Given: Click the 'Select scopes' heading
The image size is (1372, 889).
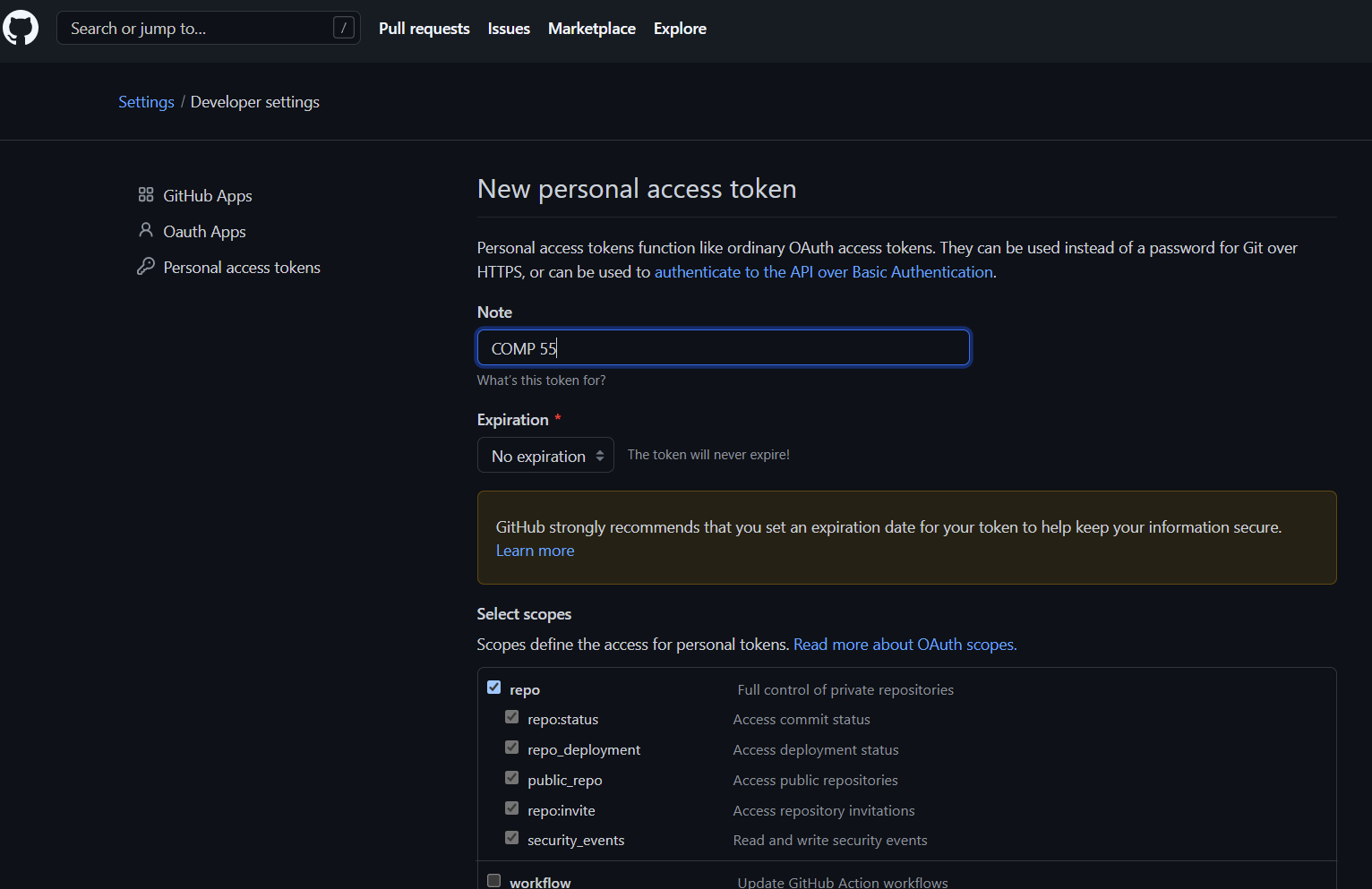Looking at the screenshot, I should coord(524,614).
